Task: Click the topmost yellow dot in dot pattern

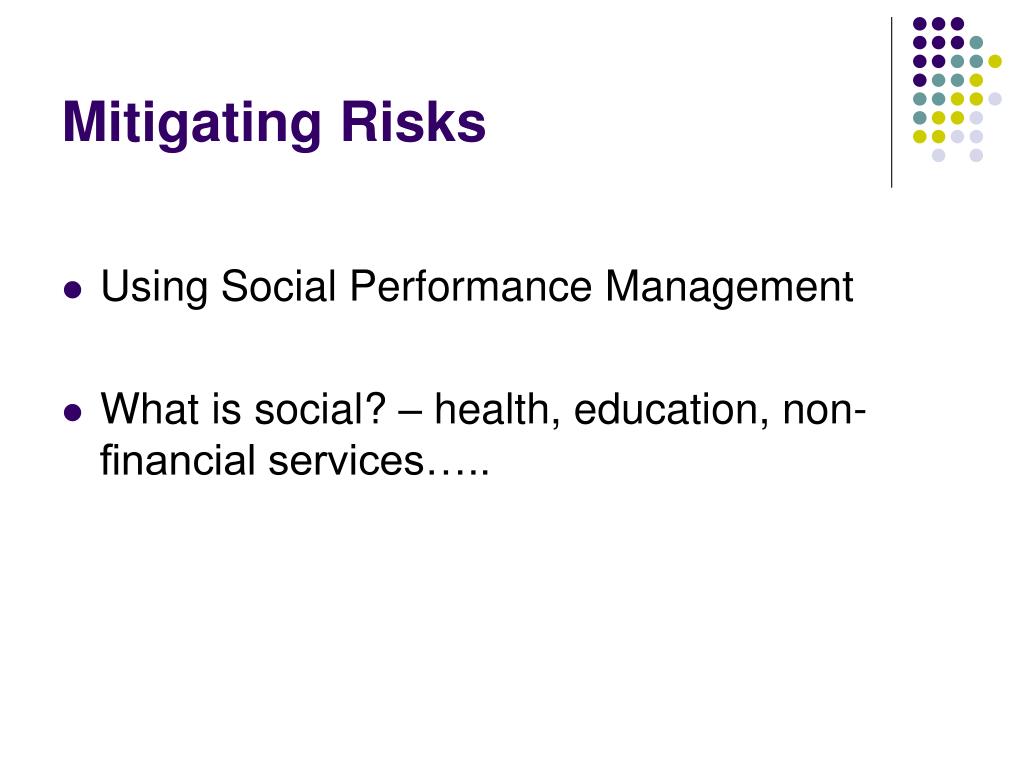Action: [995, 61]
